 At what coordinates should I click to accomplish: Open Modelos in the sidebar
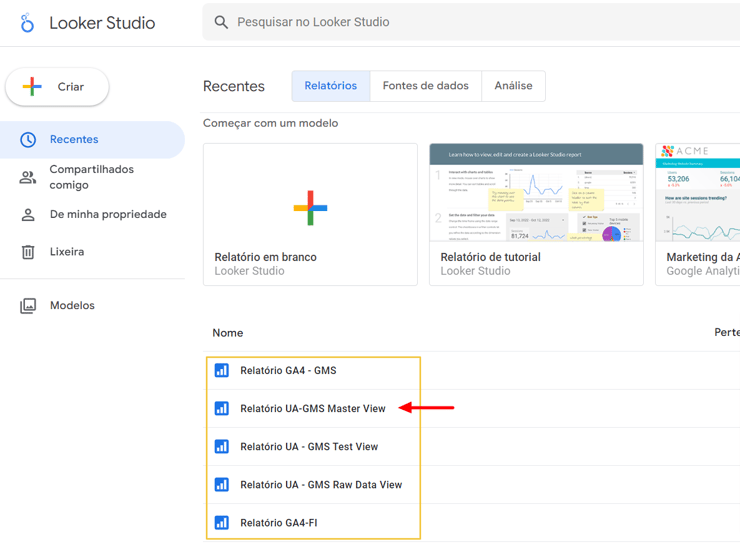[92, 305]
